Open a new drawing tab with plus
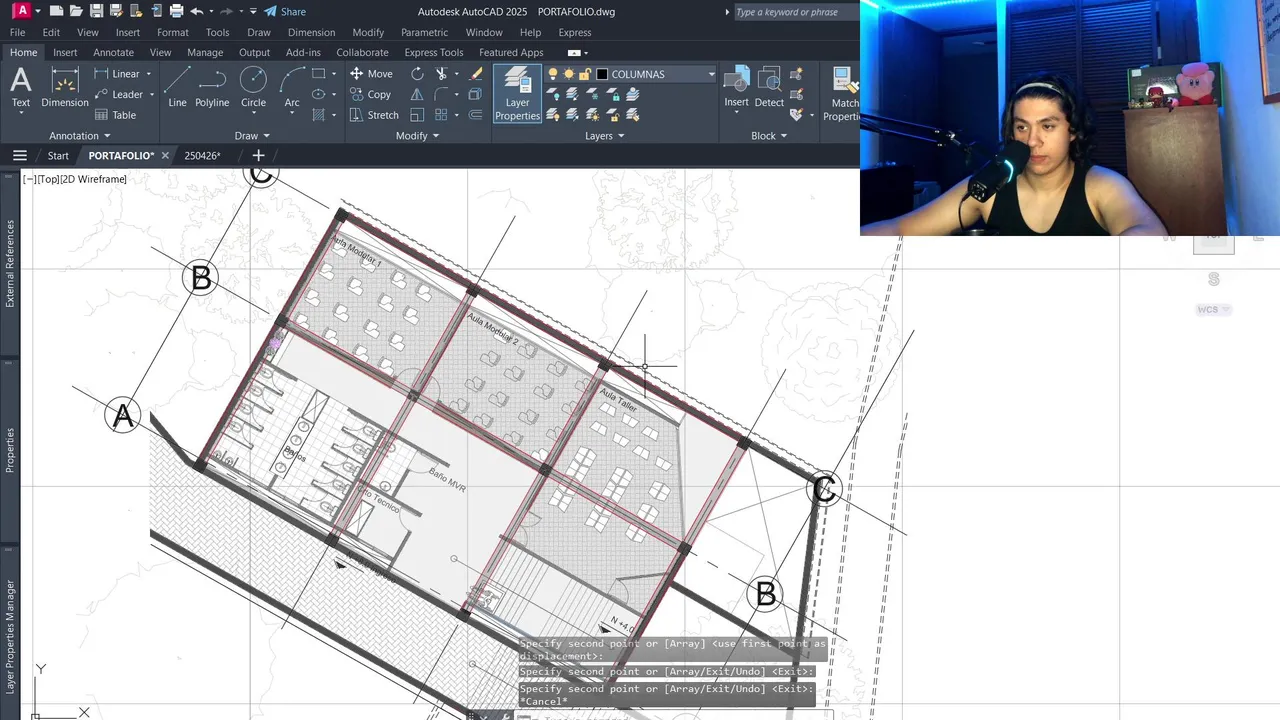 point(258,155)
